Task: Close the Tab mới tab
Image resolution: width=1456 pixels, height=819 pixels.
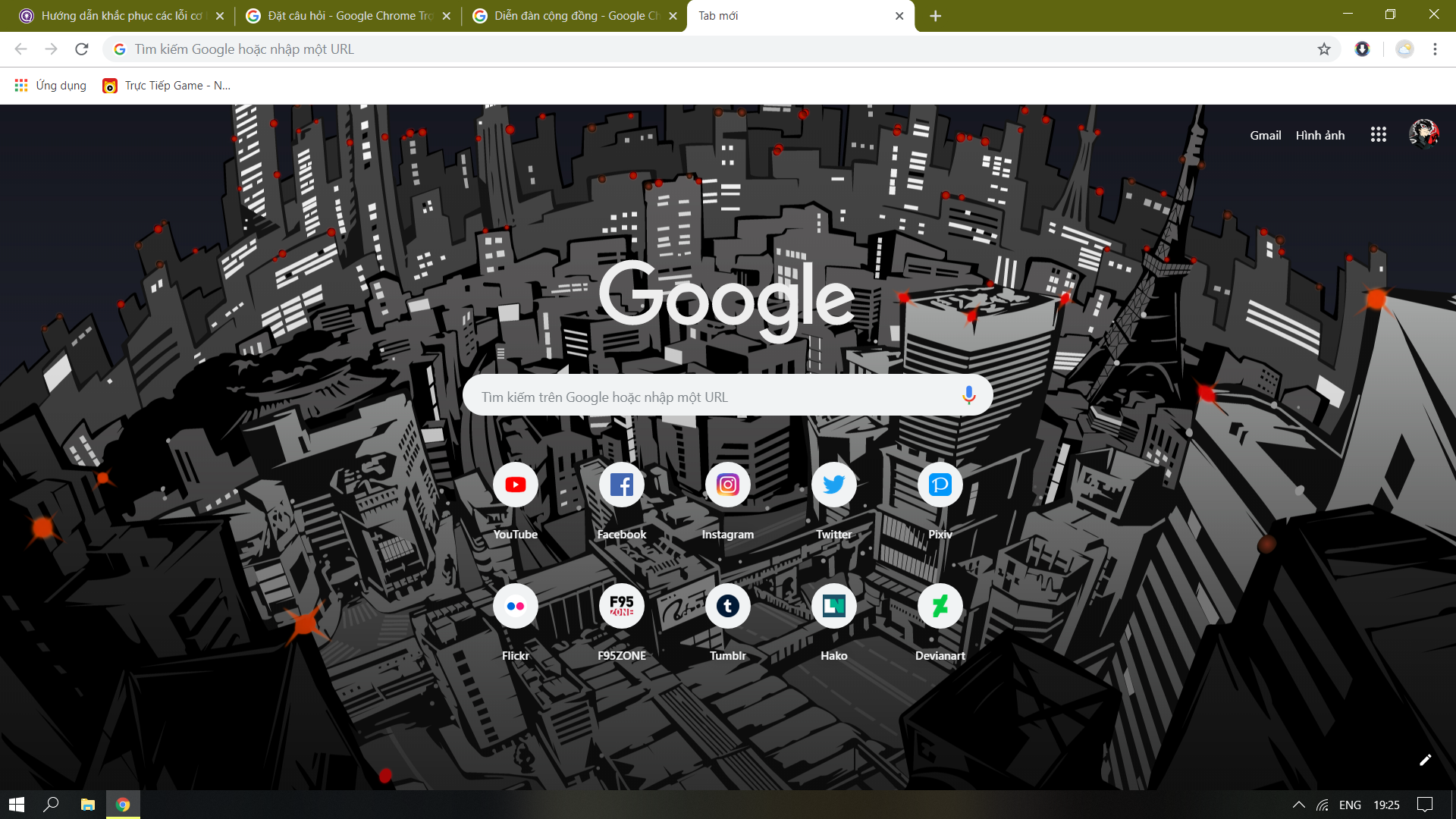Action: click(899, 16)
